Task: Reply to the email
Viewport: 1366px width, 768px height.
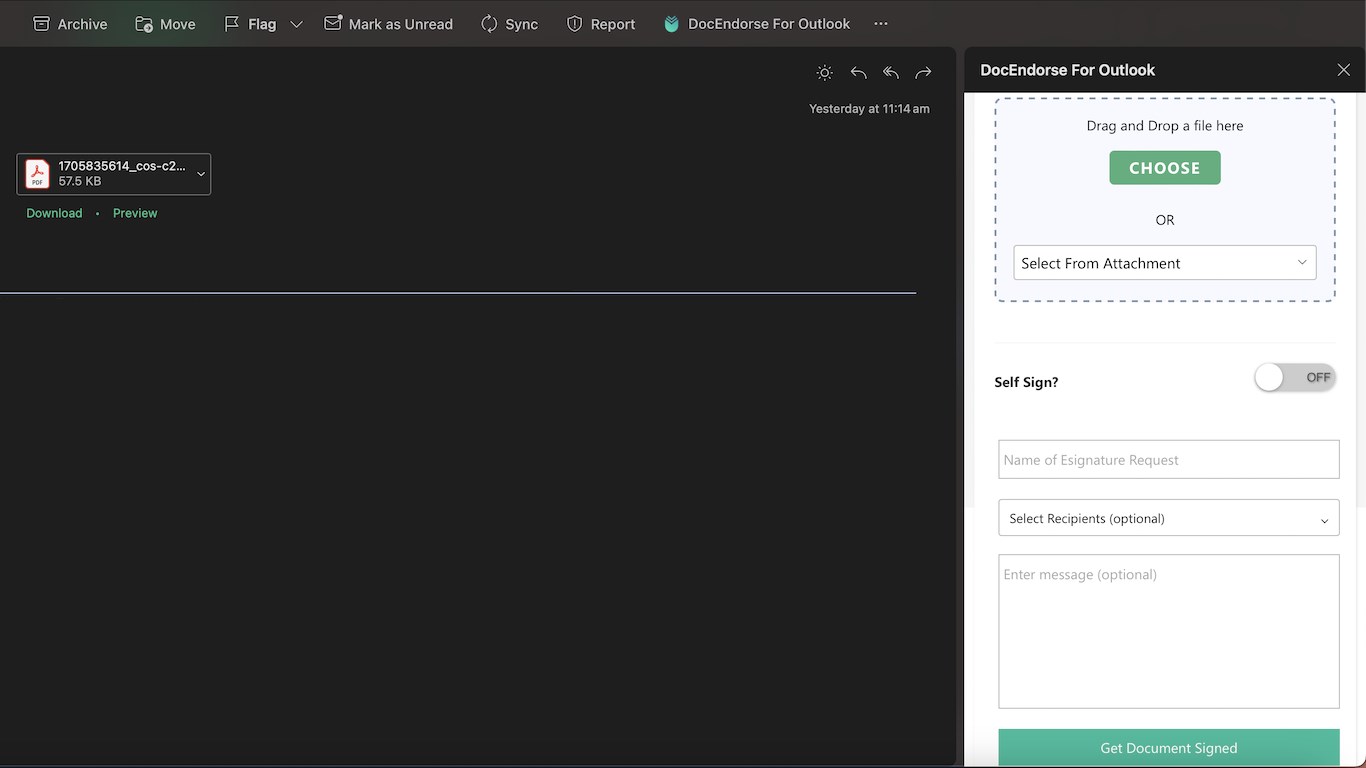Action: coord(858,72)
